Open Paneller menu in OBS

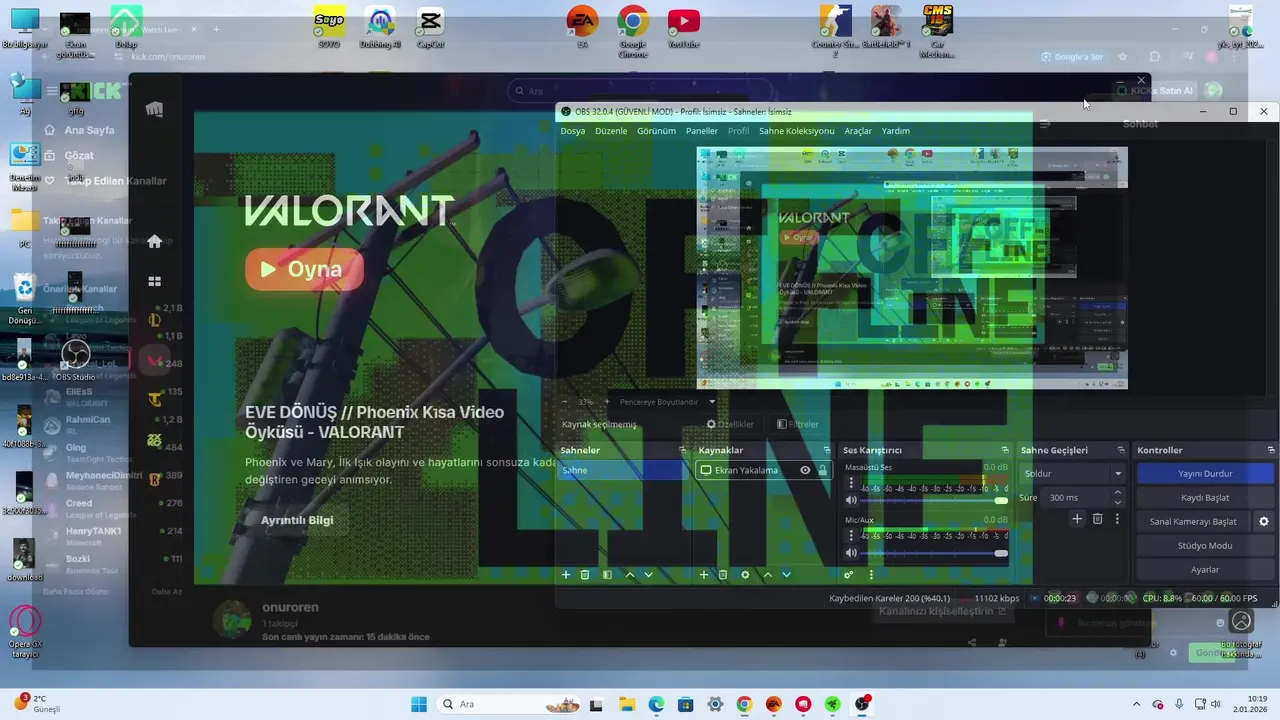(x=702, y=131)
